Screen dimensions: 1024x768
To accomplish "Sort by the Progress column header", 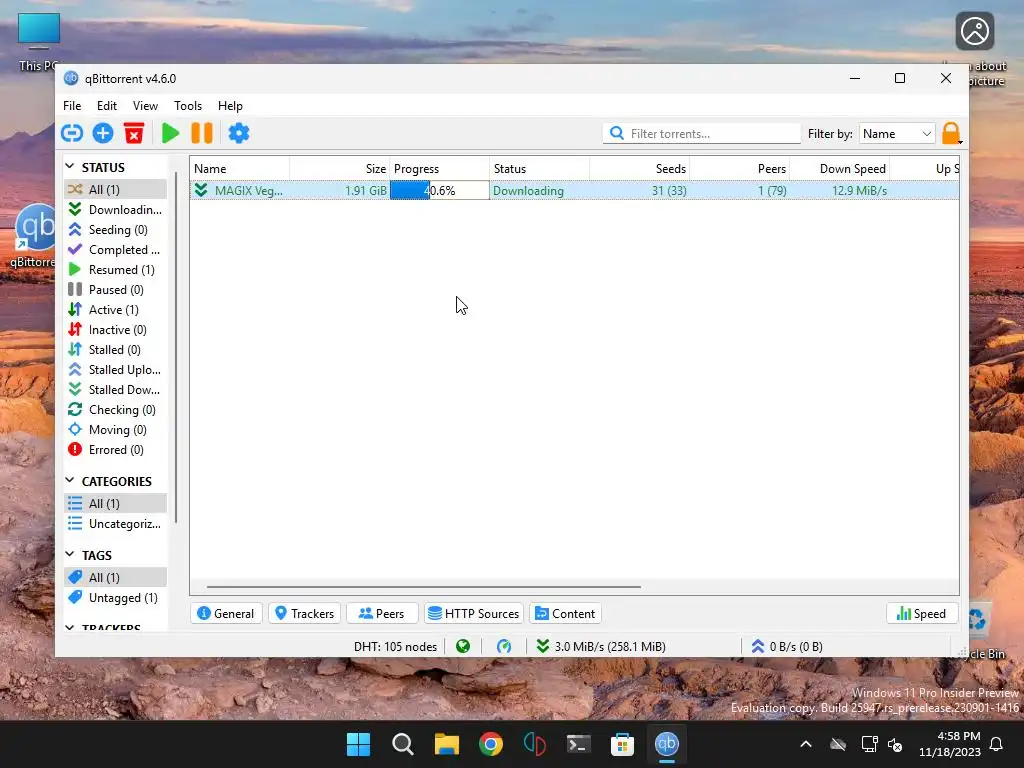I will pos(440,168).
